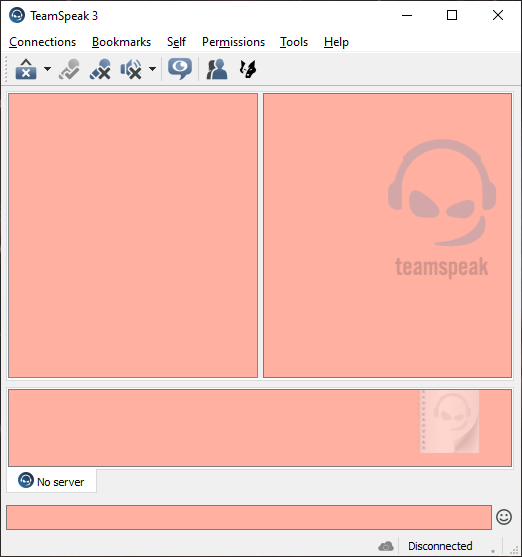Maximize the TeamSpeak 3 window
Screen dimensions: 522x557
pos(452,16)
